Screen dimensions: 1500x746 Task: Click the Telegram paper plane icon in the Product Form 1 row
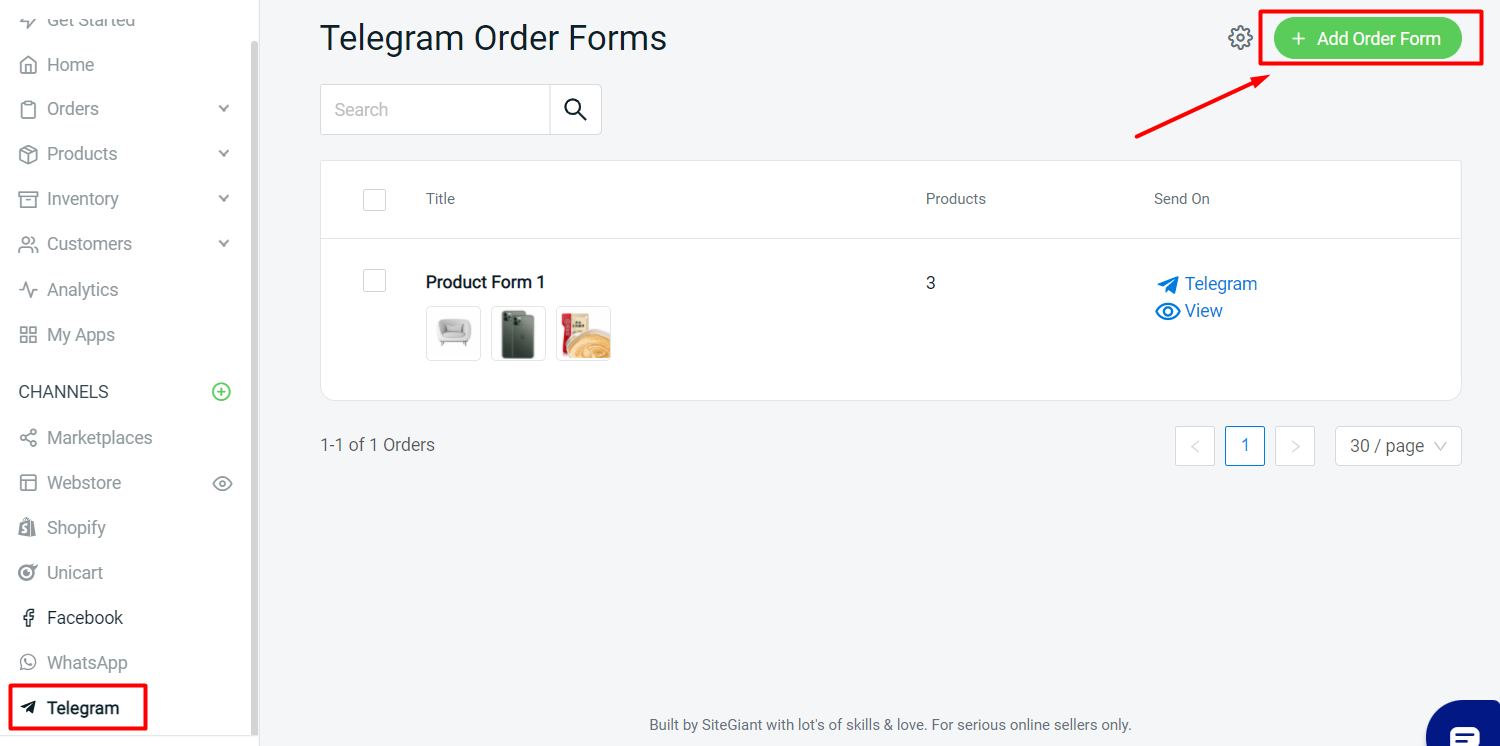pos(1167,285)
